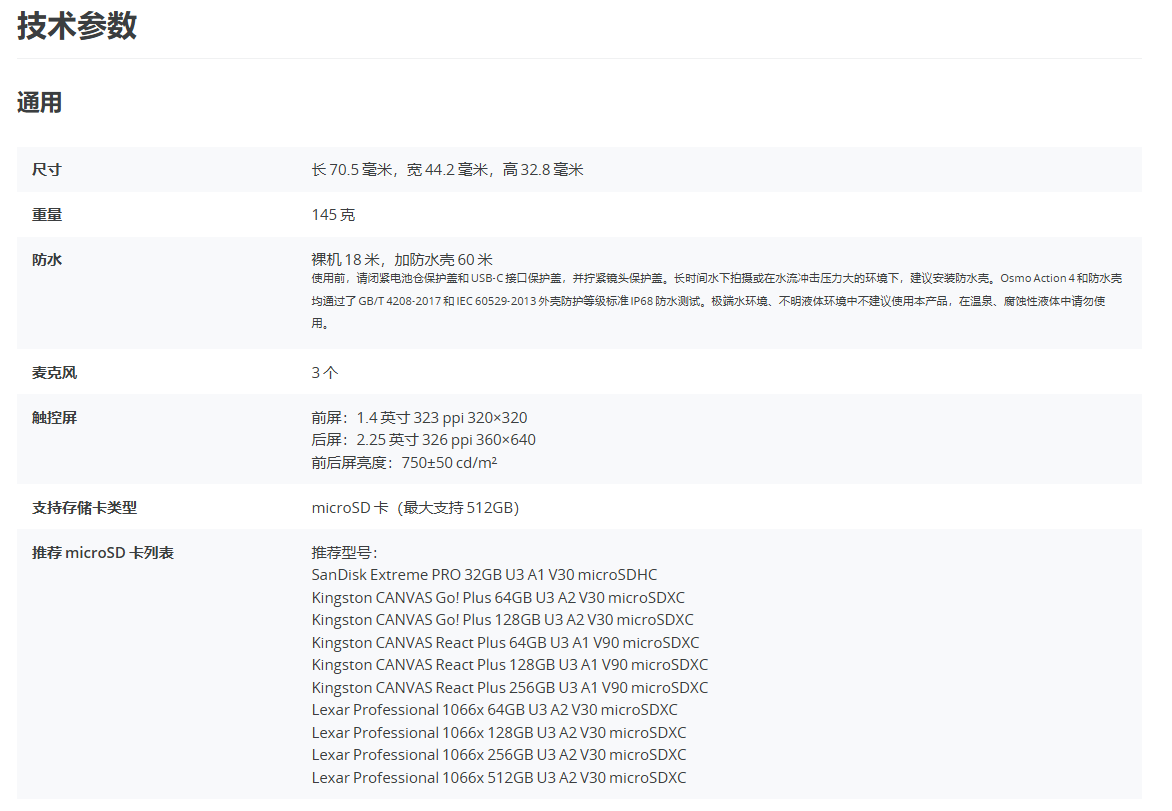This screenshot has height=811, width=1172.
Task: Click the SanDisk Extreme PRO 32GB entry
Action: (x=484, y=575)
